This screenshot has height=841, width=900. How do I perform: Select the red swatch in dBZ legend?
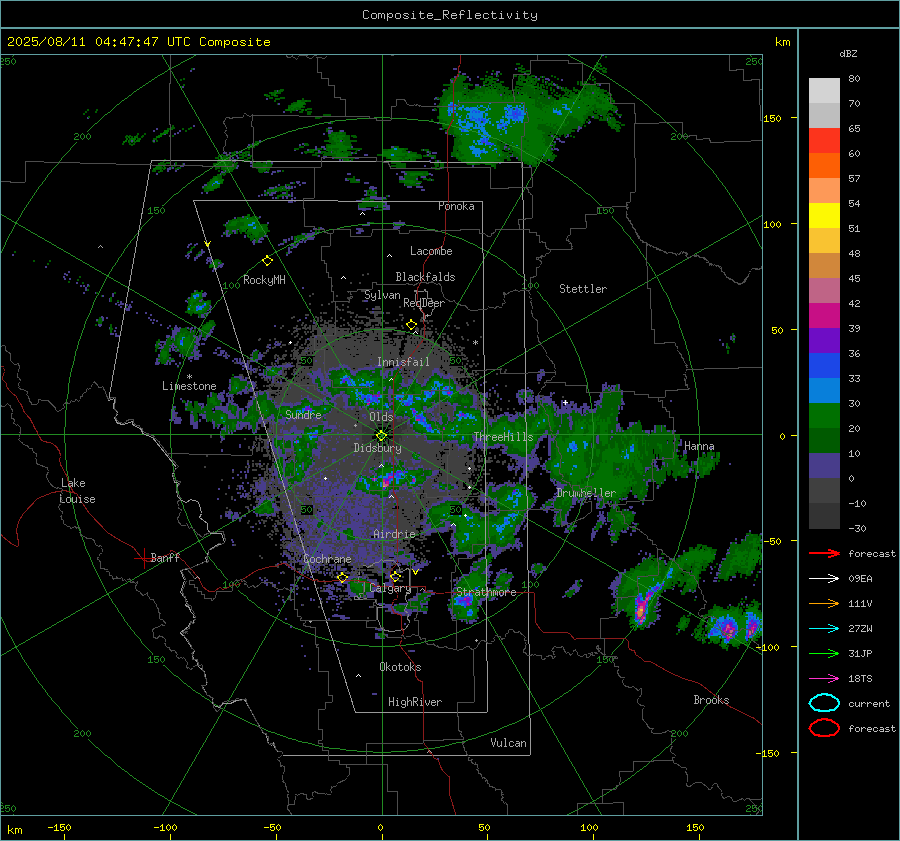tap(824, 140)
